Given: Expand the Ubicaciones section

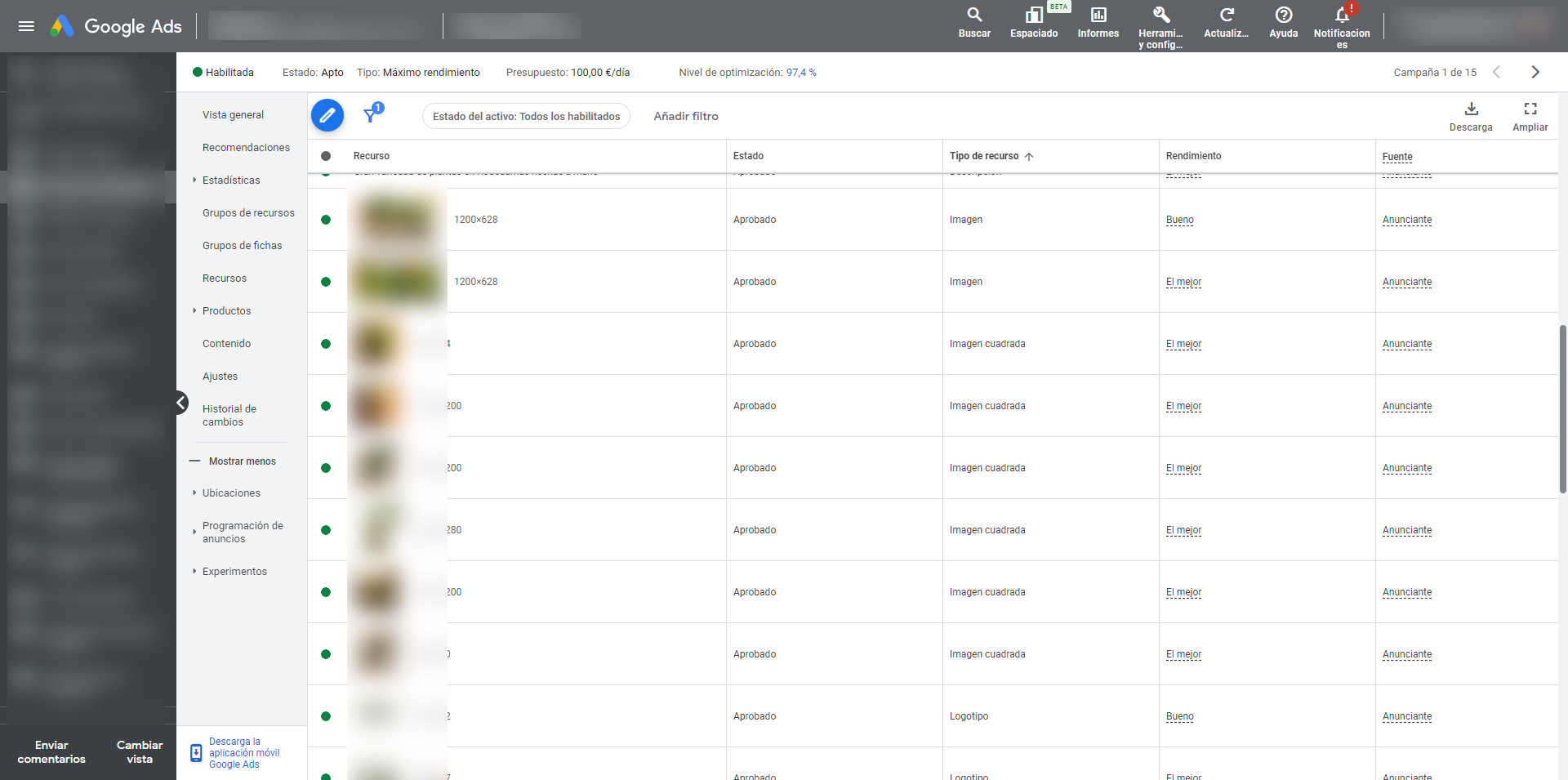Looking at the screenshot, I should [x=194, y=493].
